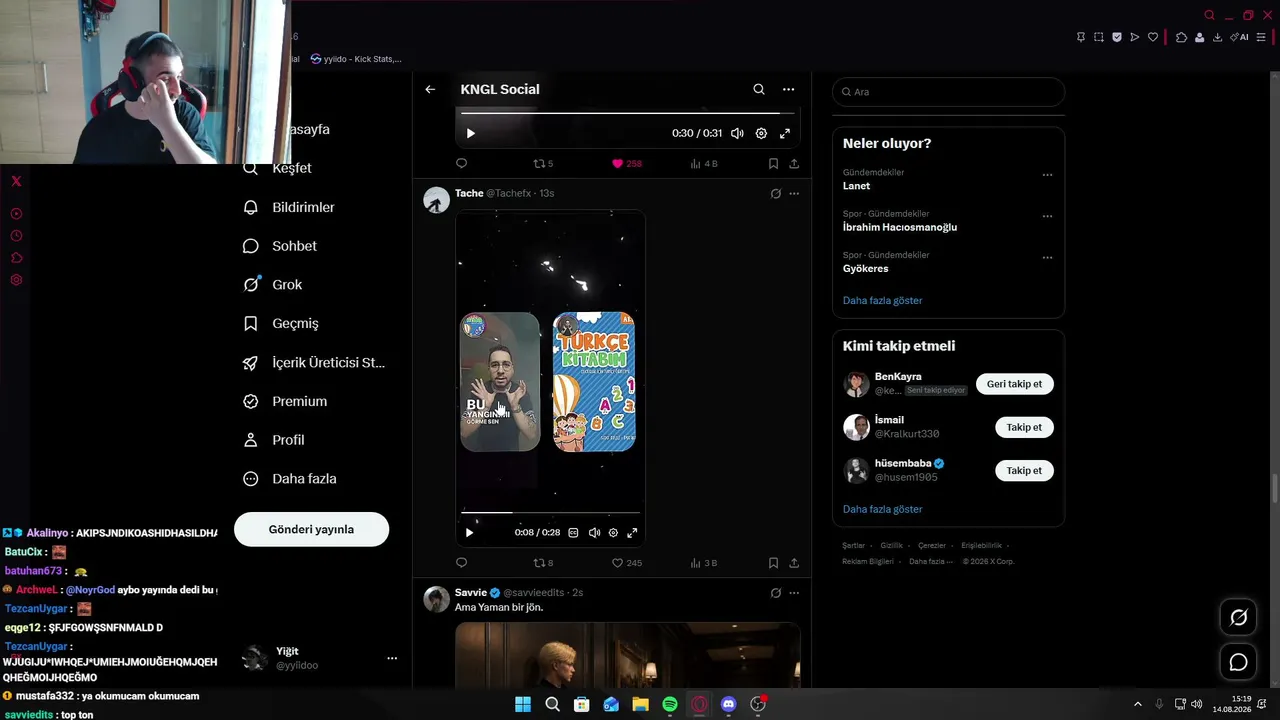The width and height of the screenshot is (1280, 720).
Task: Open Tache's profile picture
Action: point(436,200)
